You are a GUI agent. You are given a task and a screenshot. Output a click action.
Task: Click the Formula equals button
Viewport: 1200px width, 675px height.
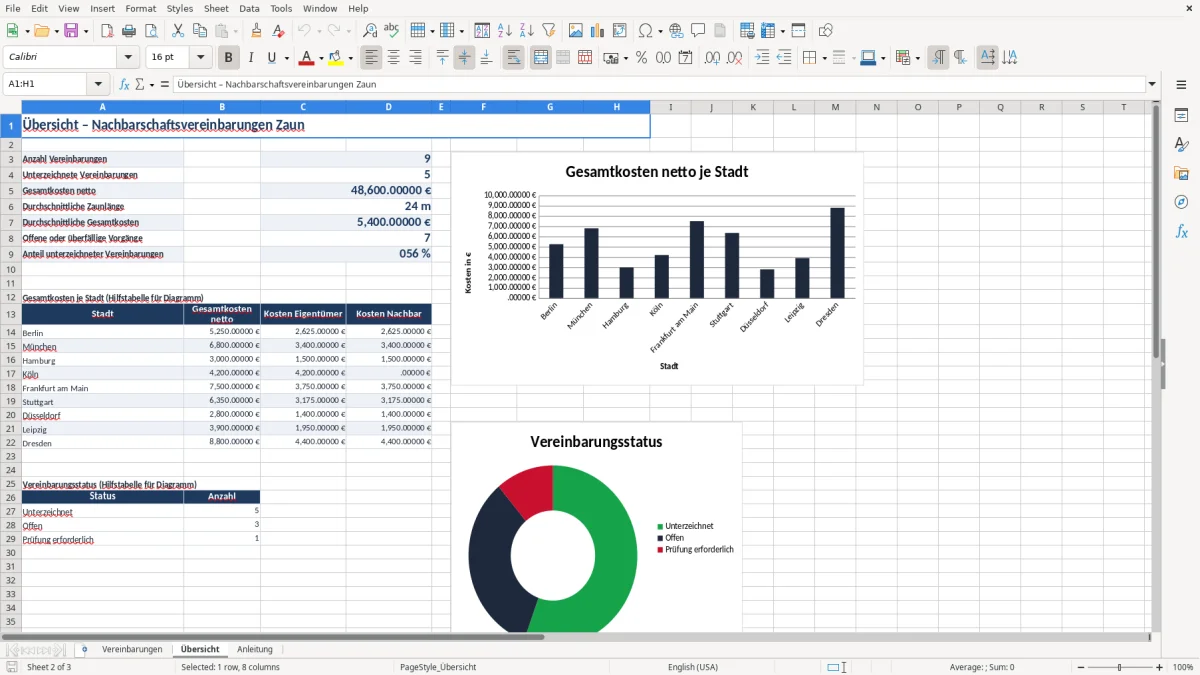point(165,84)
